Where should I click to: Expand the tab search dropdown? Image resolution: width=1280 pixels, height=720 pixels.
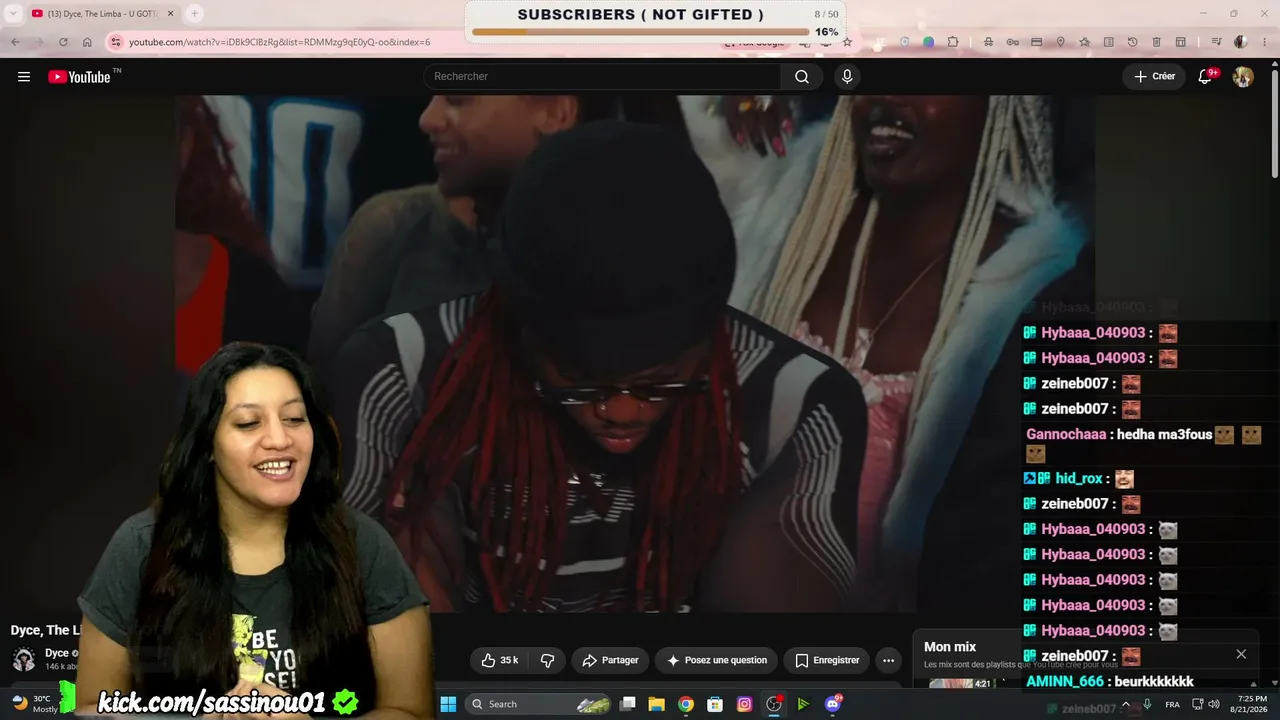[13, 13]
